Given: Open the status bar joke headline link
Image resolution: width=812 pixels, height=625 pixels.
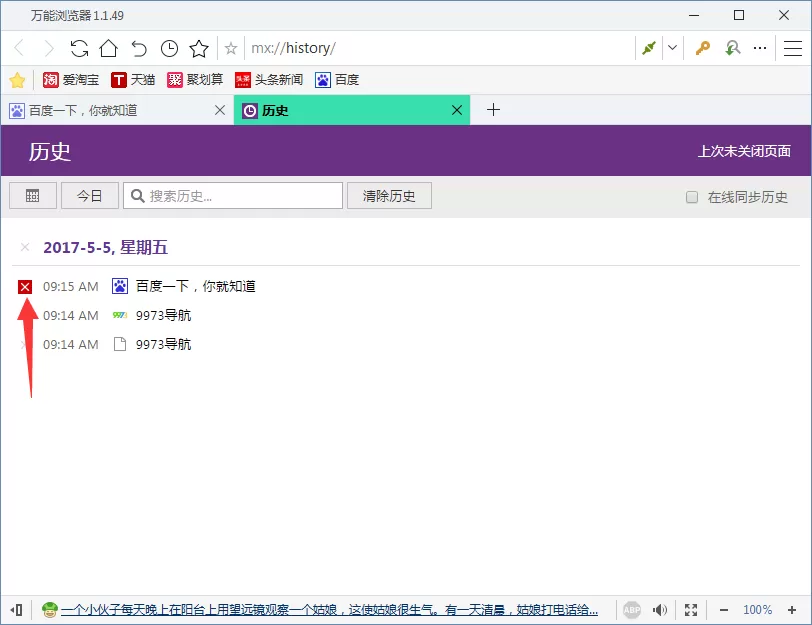Looking at the screenshot, I should point(329,610).
